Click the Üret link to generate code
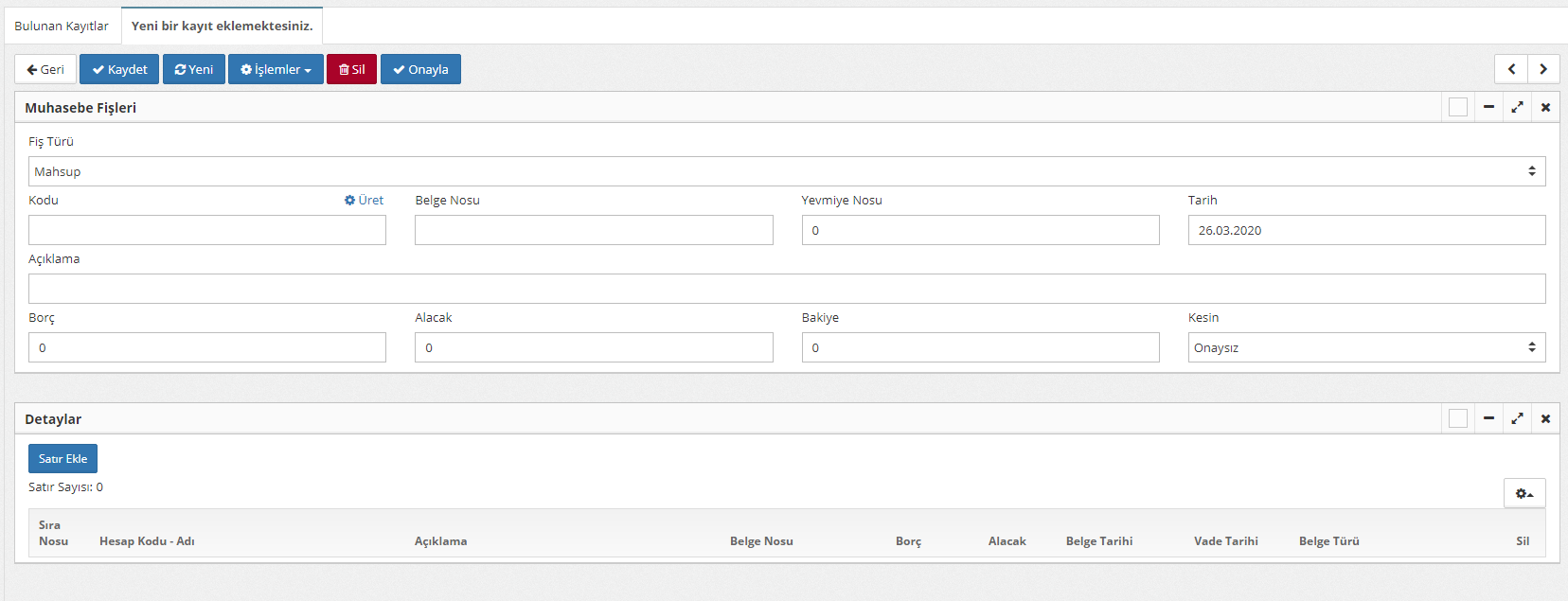The height and width of the screenshot is (601, 1568). 365,200
